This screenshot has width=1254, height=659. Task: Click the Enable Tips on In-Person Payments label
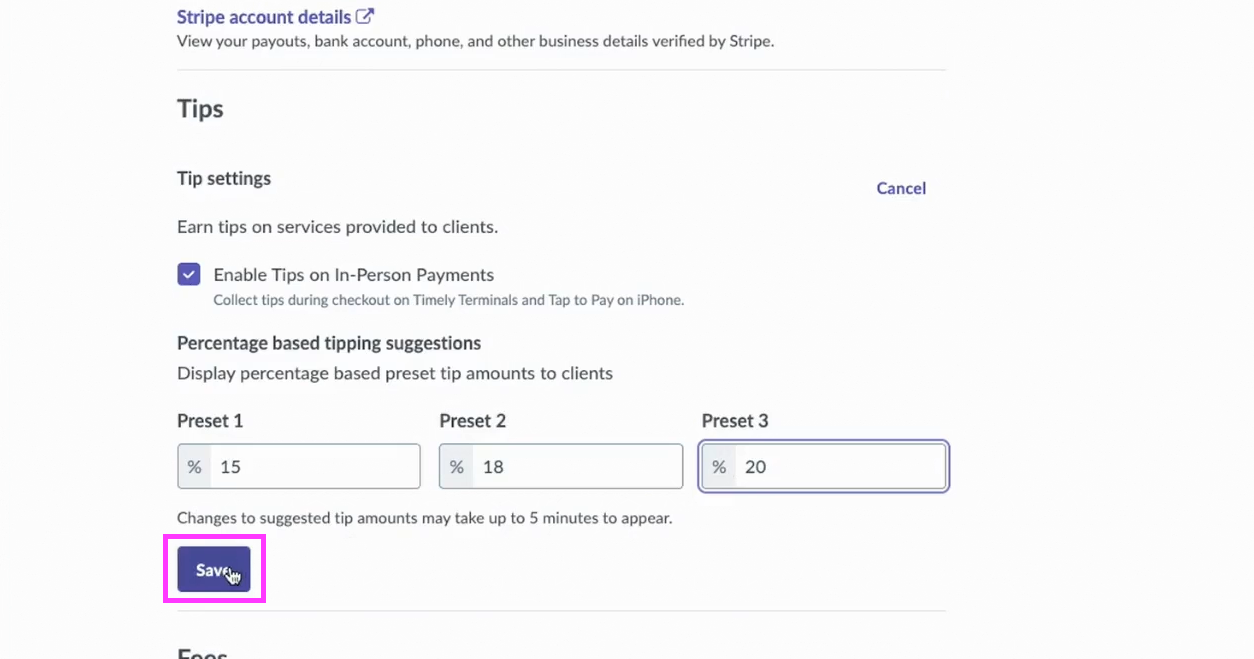click(x=353, y=275)
